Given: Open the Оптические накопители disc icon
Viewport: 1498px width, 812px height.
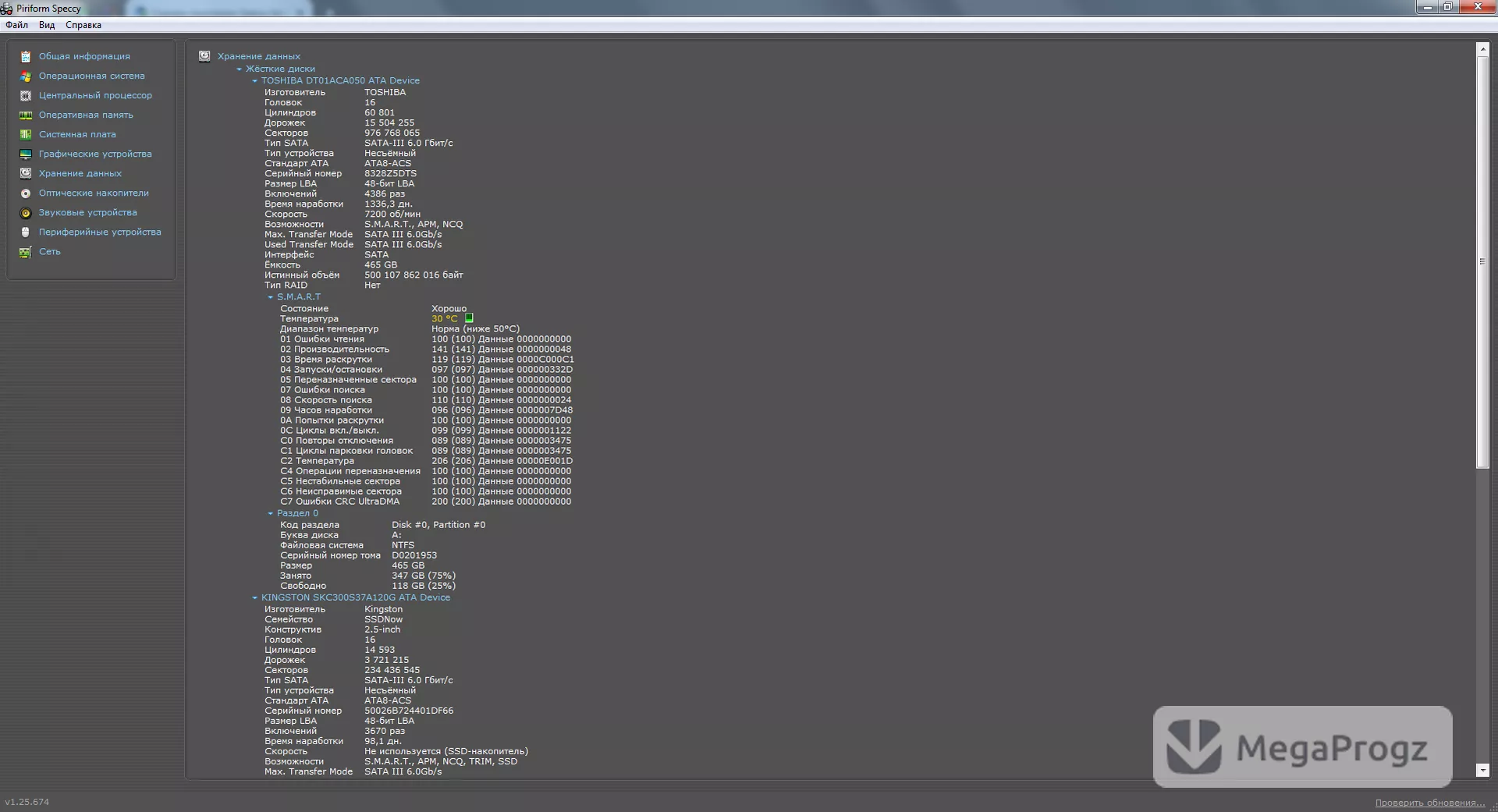Looking at the screenshot, I should point(26,193).
